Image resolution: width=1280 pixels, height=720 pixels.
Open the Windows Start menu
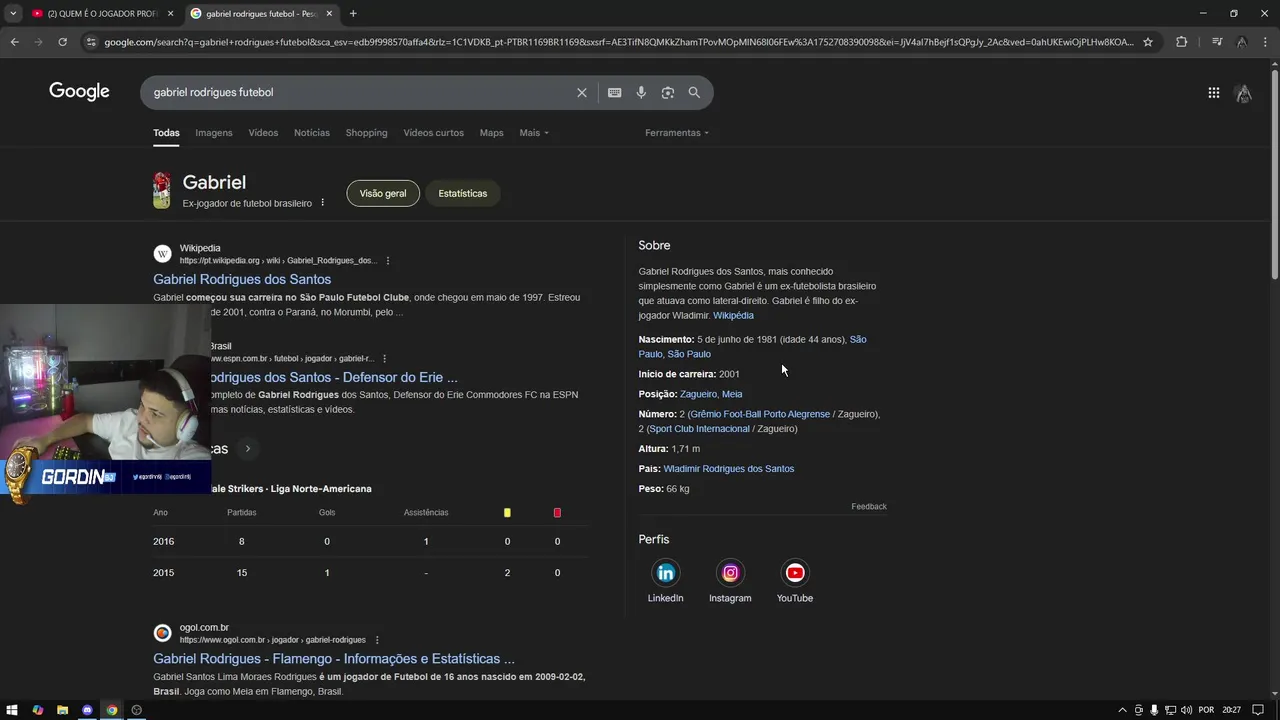(x=13, y=710)
